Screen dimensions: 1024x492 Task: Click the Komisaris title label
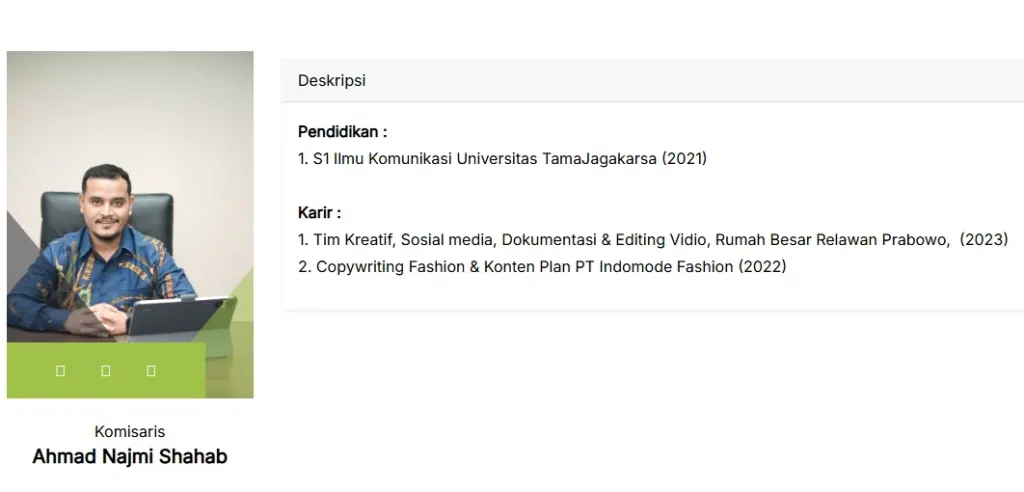[130, 431]
